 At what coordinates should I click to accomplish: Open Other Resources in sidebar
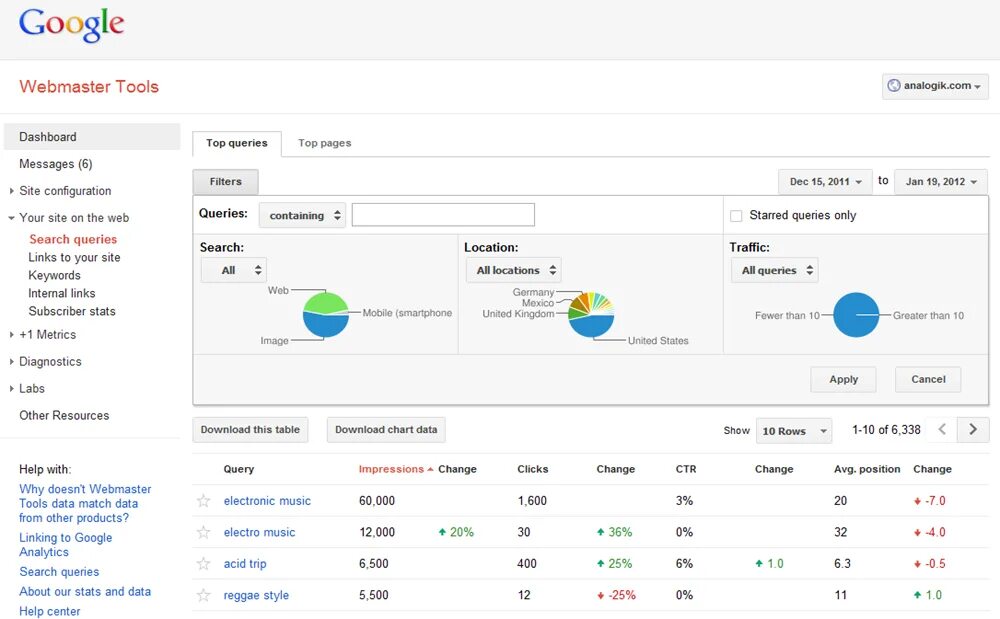coord(64,415)
